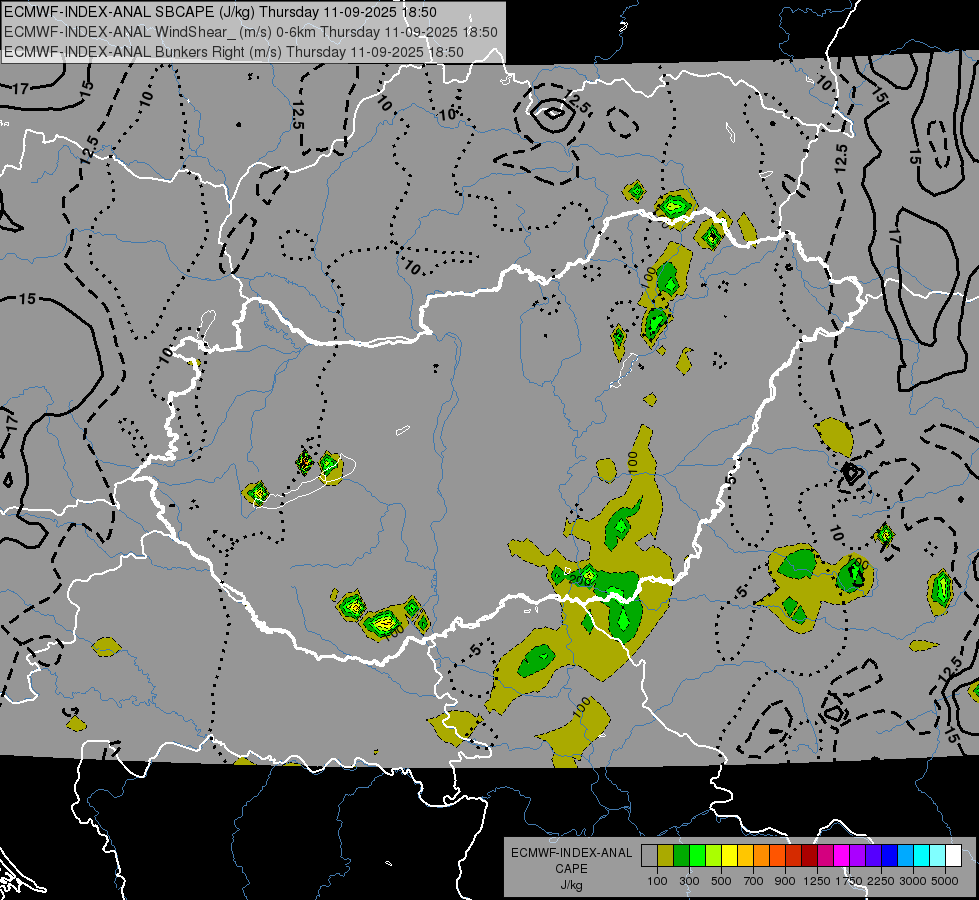
Task: Click the SBCAPE title line in the header
Action: pos(220,12)
